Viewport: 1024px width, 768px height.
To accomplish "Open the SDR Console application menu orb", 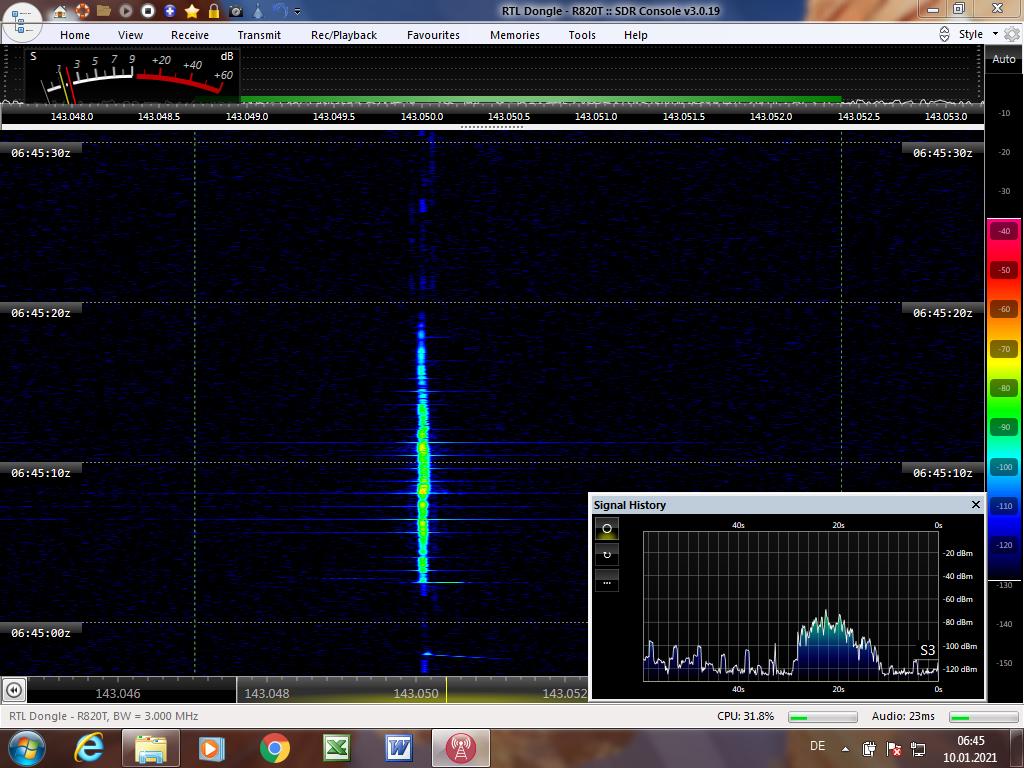I will point(22,22).
